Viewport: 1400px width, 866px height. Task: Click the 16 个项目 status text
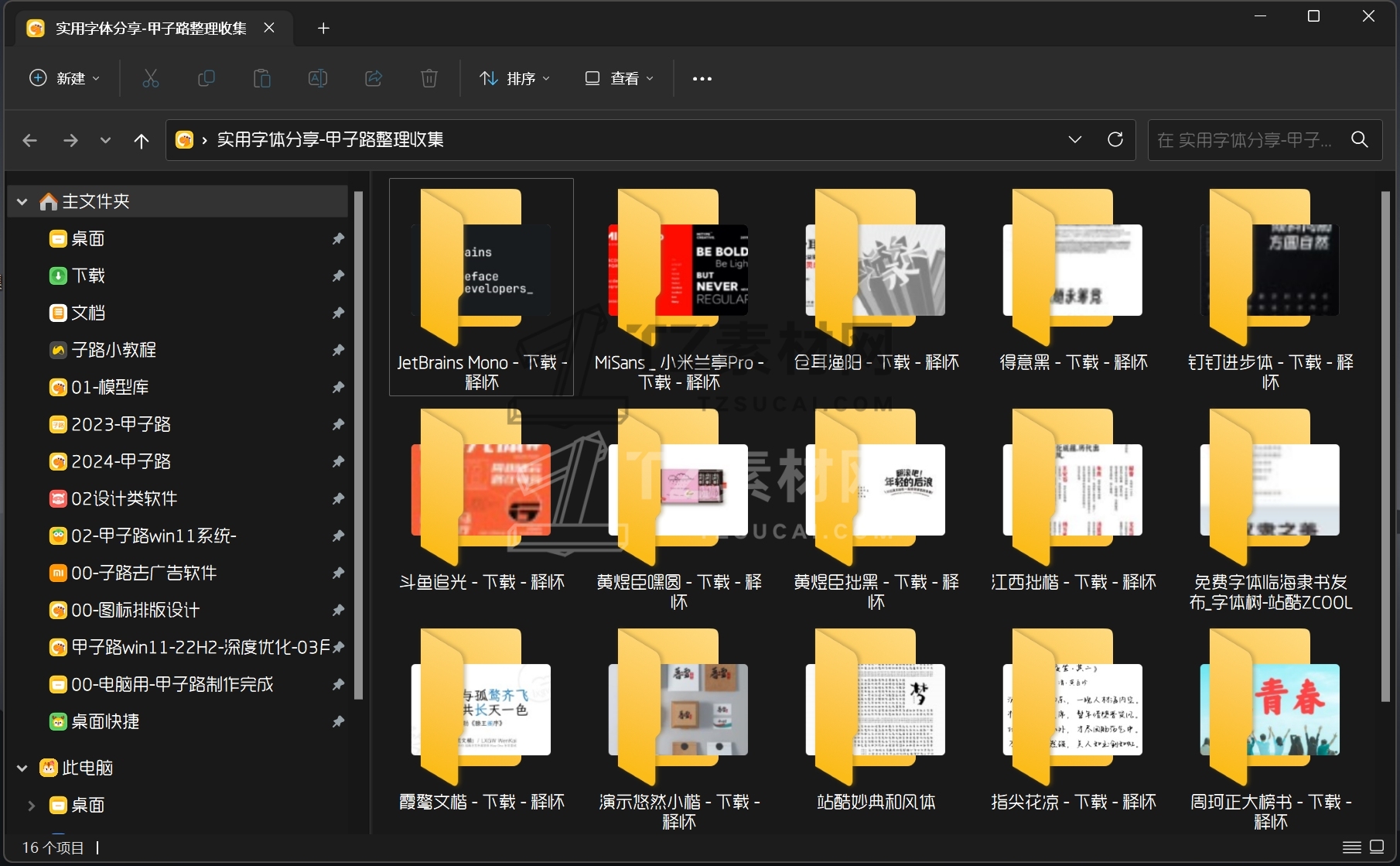click(x=53, y=847)
